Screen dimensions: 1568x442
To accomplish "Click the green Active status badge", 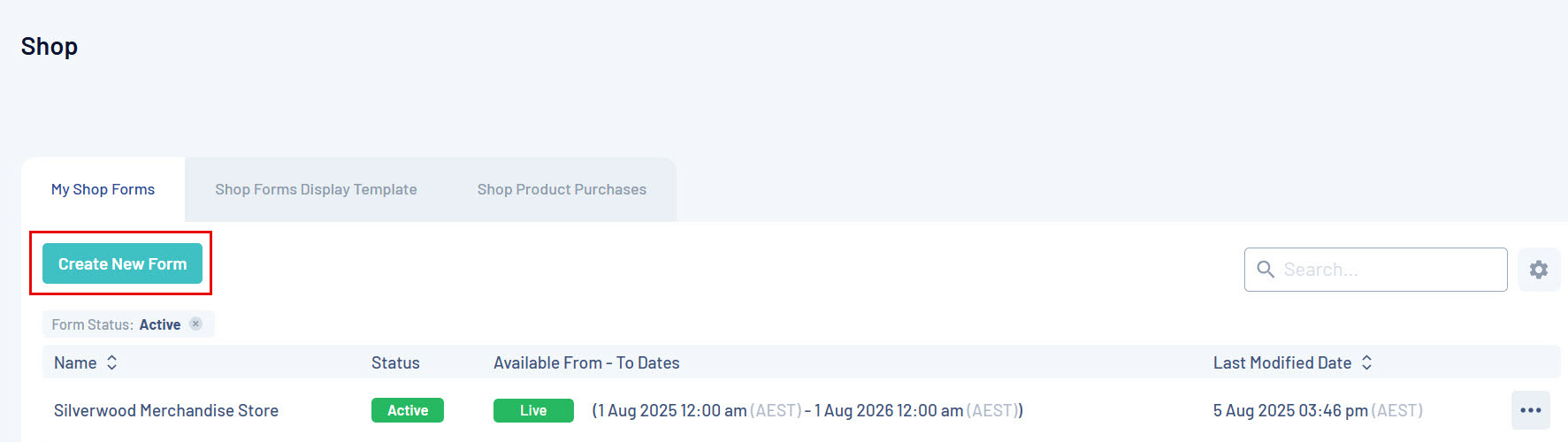I will tap(407, 410).
